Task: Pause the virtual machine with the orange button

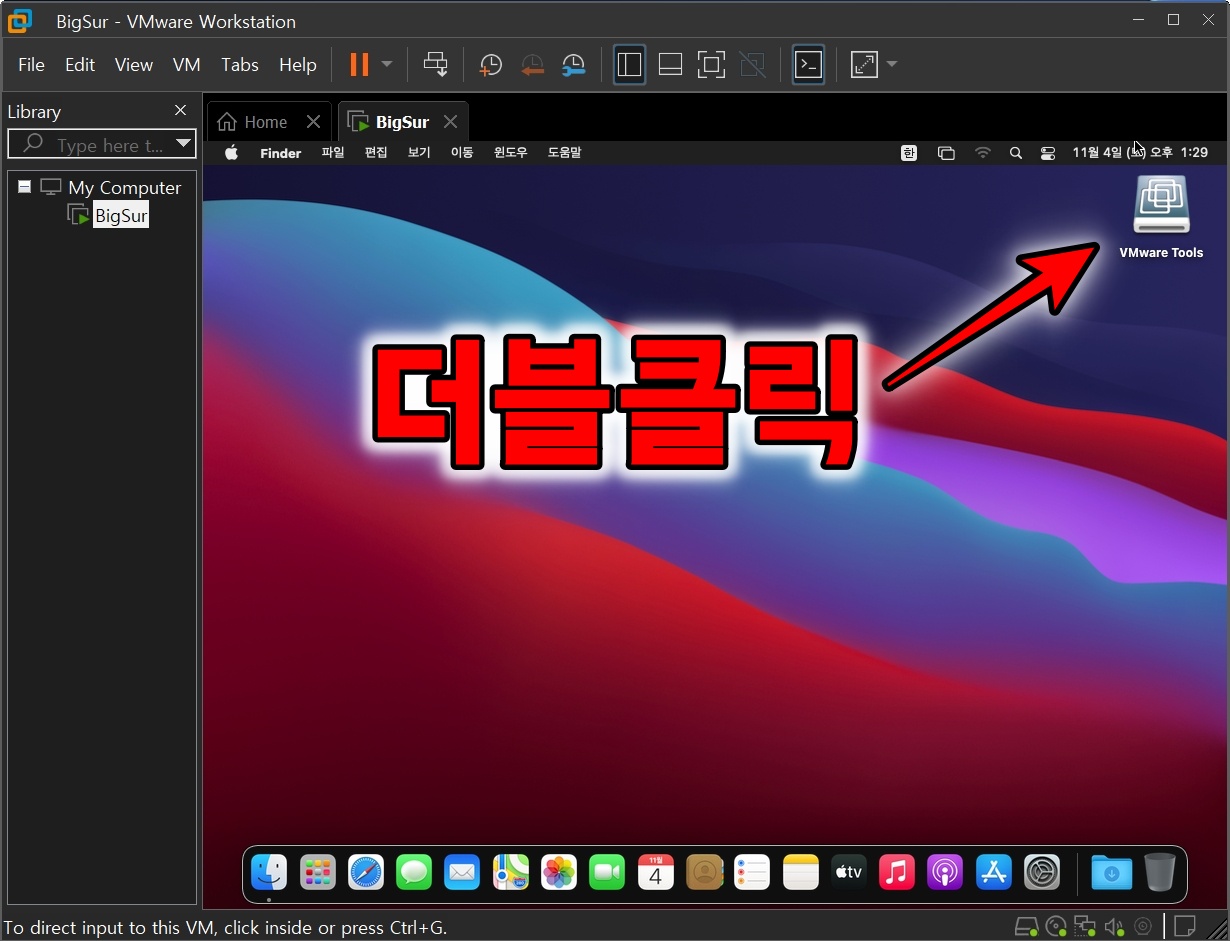Action: (359, 65)
